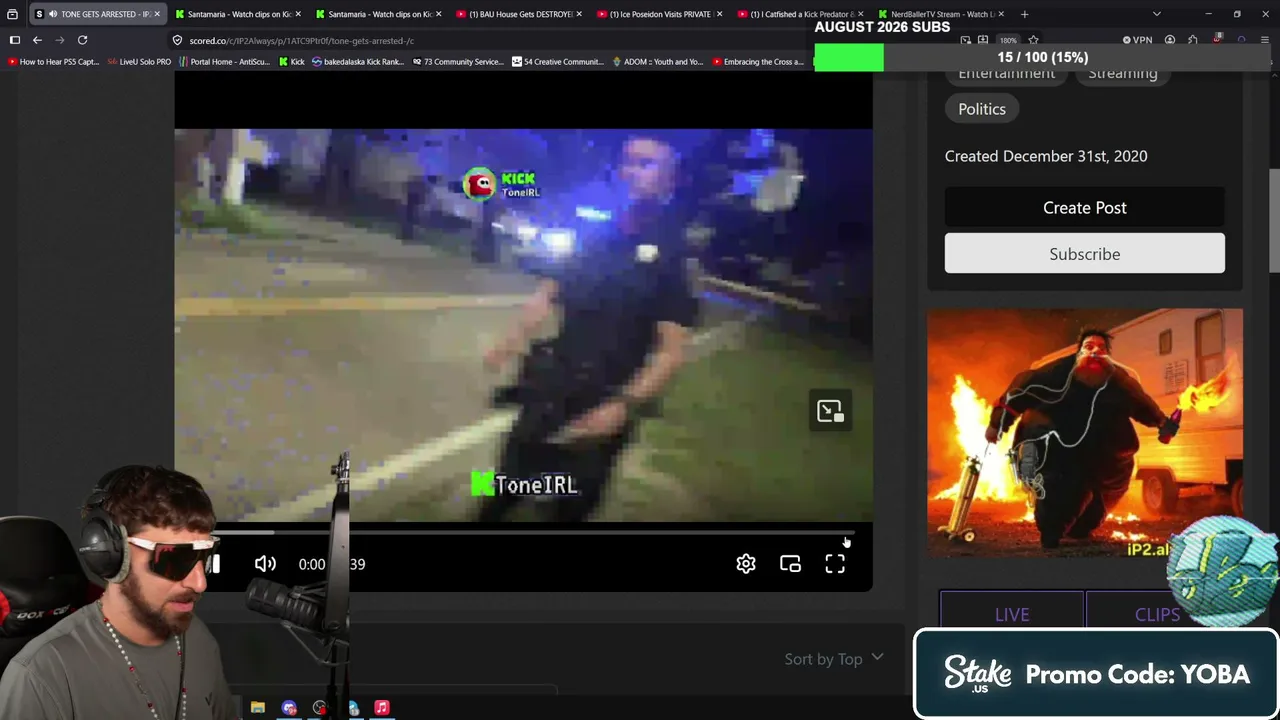Switch to I Catfished a Kick Predator tab
This screenshot has height=720, width=1280.
pyautogui.click(x=801, y=14)
